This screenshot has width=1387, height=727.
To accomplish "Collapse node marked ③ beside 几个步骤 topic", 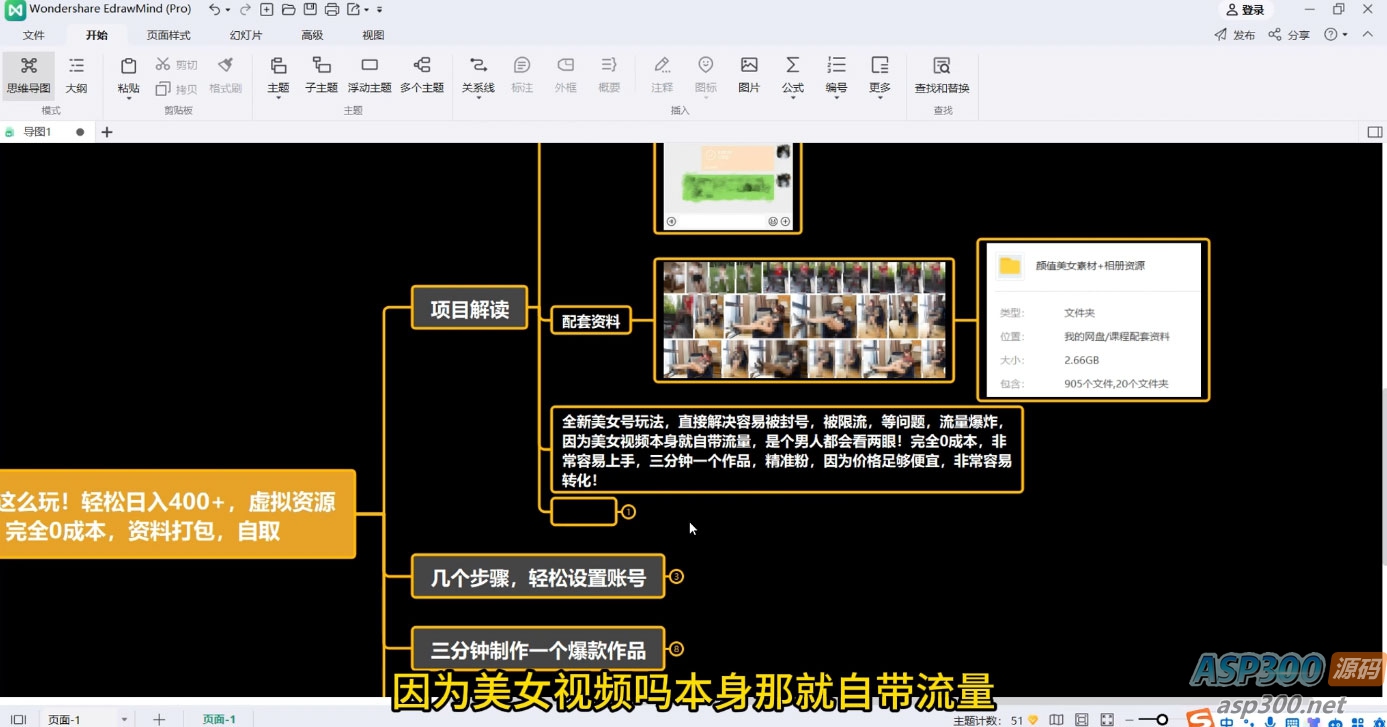I will 677,577.
